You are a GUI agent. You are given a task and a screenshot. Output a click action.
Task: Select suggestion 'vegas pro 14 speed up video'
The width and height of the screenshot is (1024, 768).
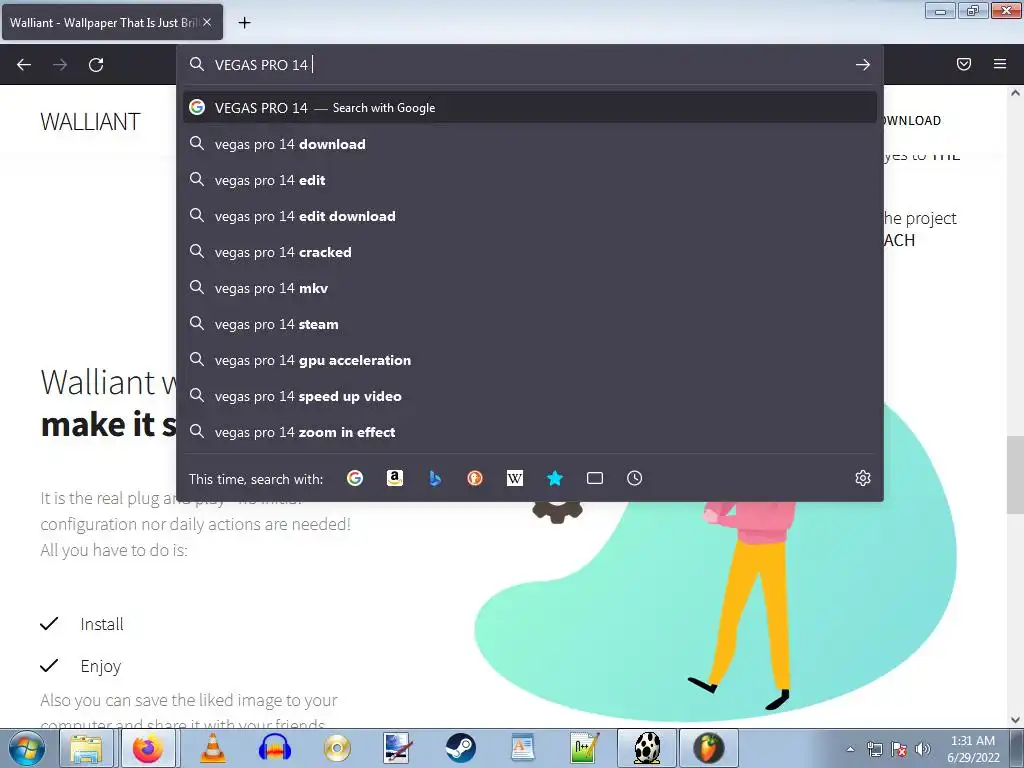pyautogui.click(x=530, y=396)
